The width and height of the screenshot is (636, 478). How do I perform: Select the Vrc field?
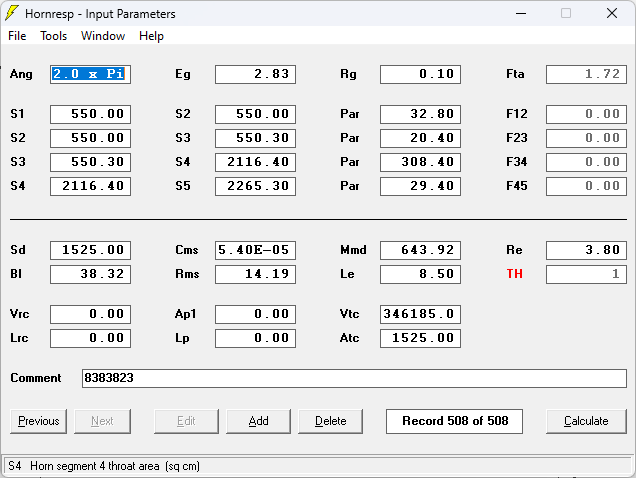coord(90,314)
